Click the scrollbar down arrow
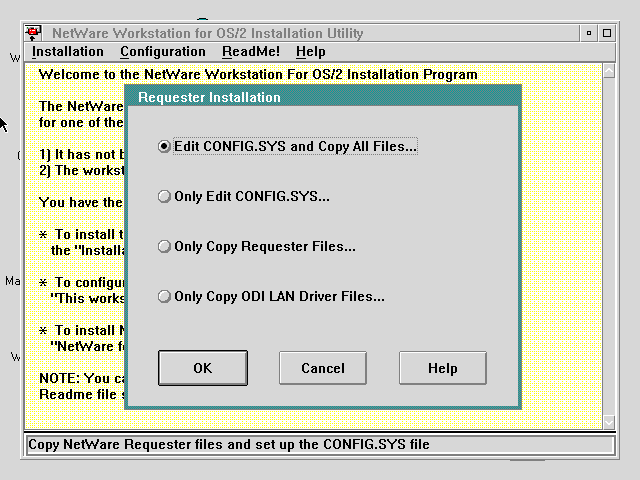Viewport: 640px width, 480px height. click(x=609, y=422)
